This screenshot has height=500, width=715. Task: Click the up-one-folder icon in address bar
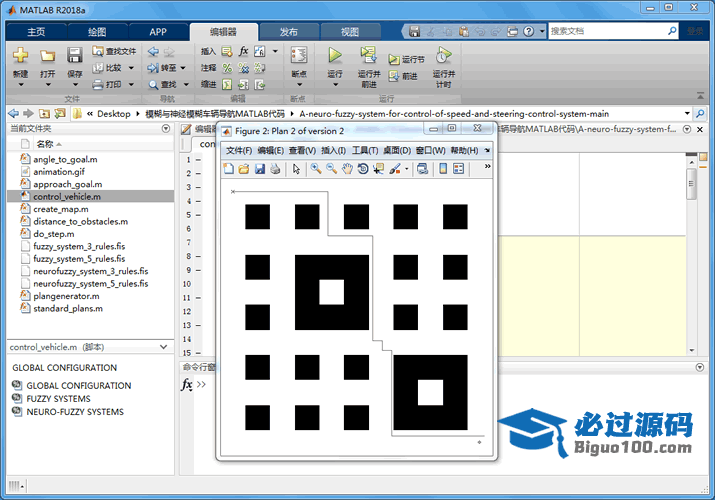[x=44, y=113]
